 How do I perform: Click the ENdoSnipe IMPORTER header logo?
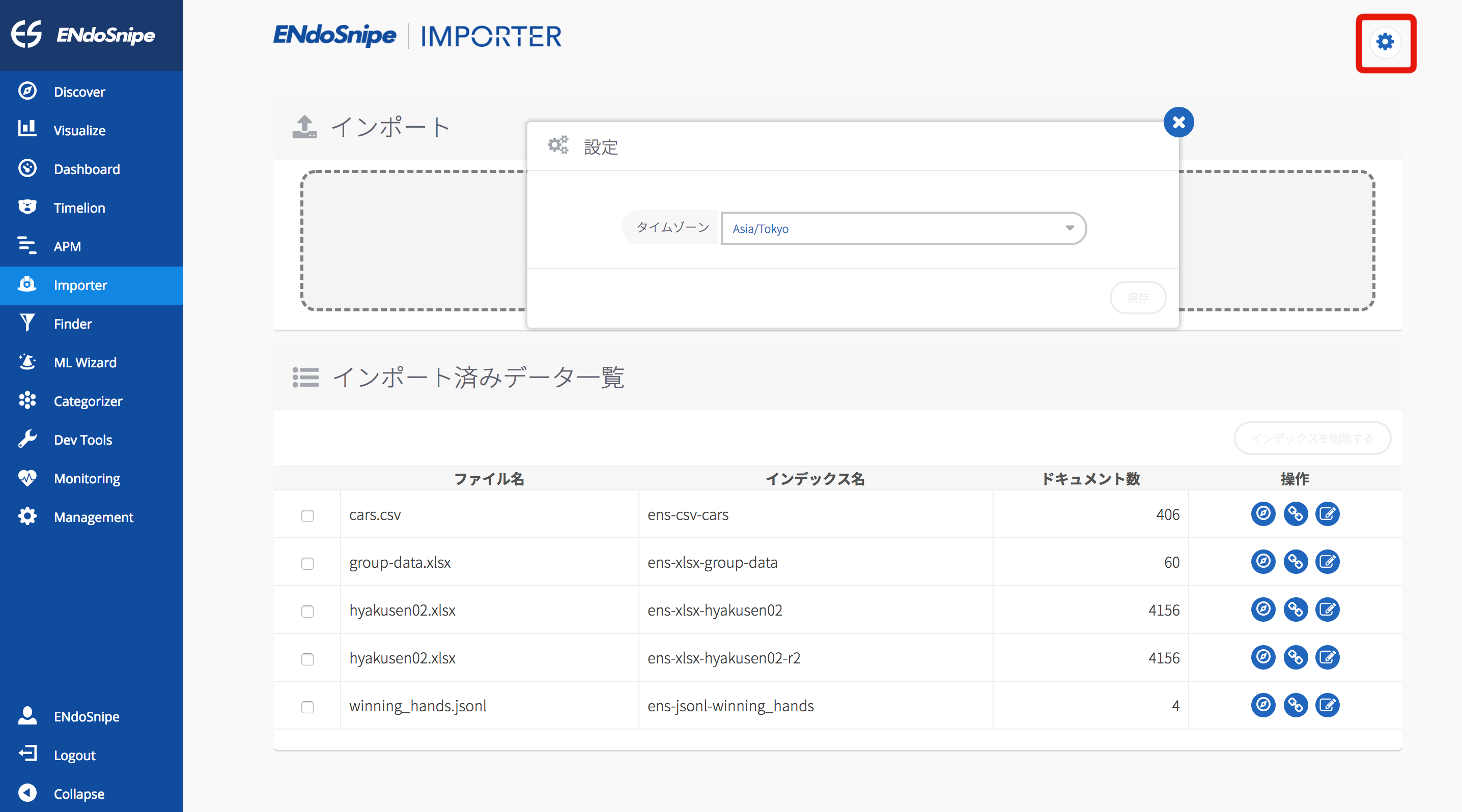pos(417,36)
